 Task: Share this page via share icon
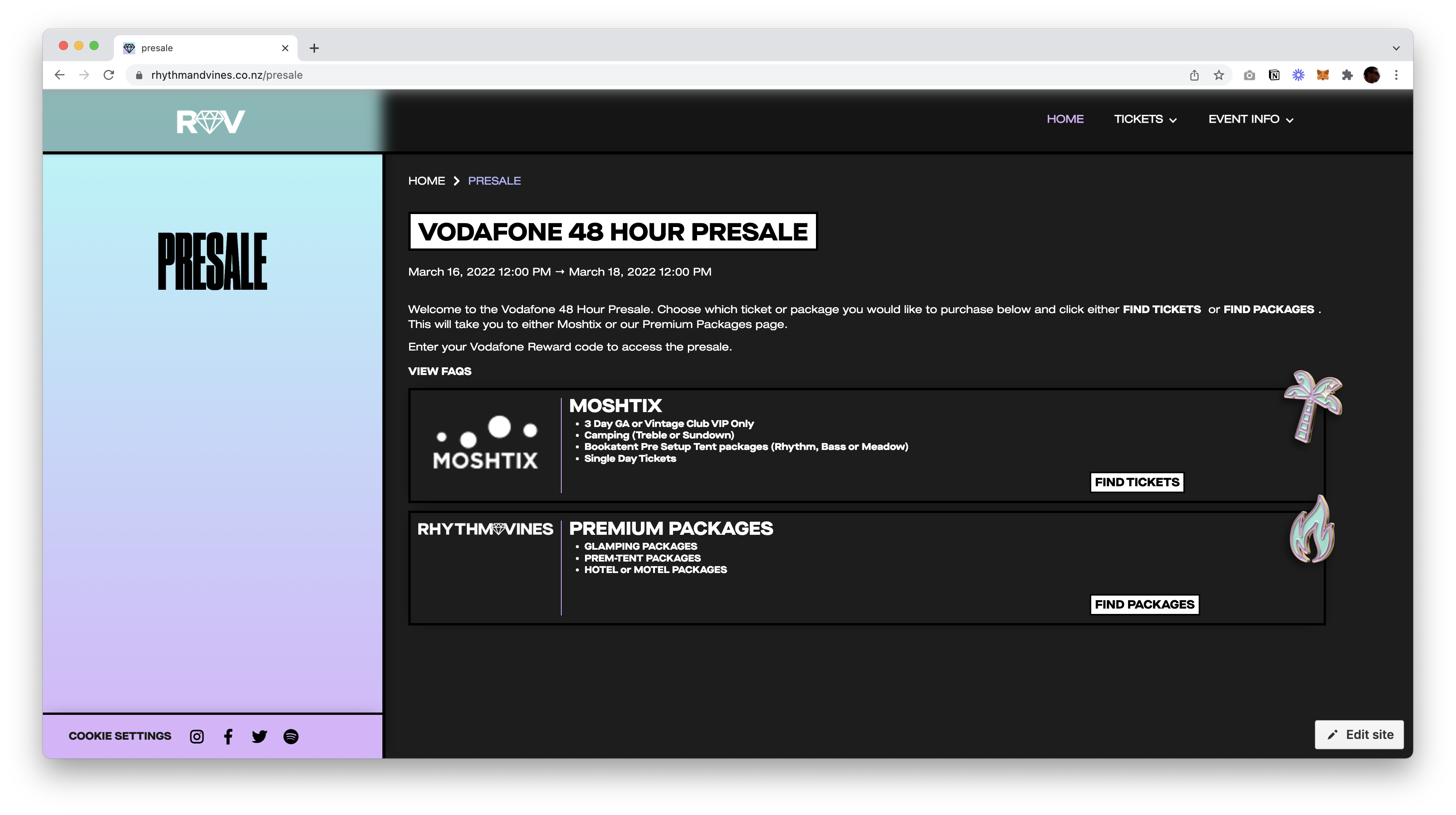tap(1194, 75)
